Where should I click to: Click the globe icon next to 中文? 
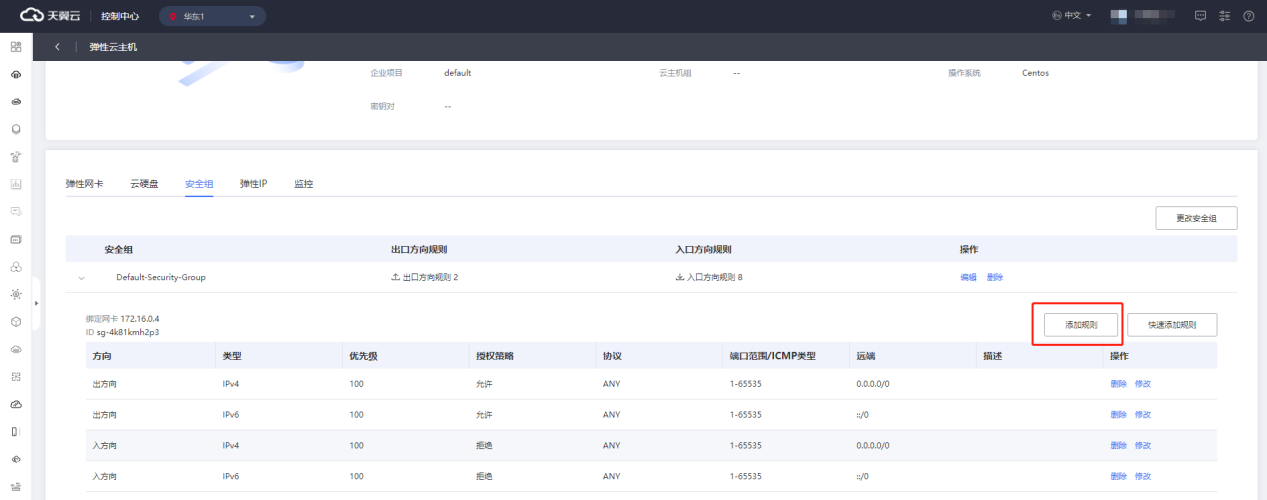1057,16
